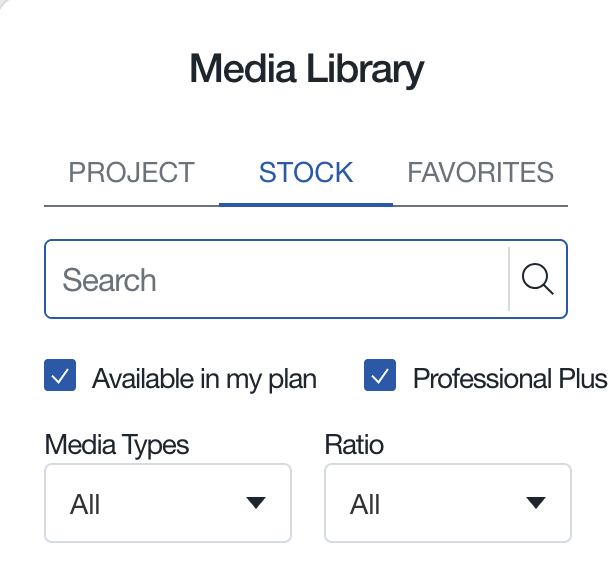Click the Media Types dropdown arrow

(257, 503)
